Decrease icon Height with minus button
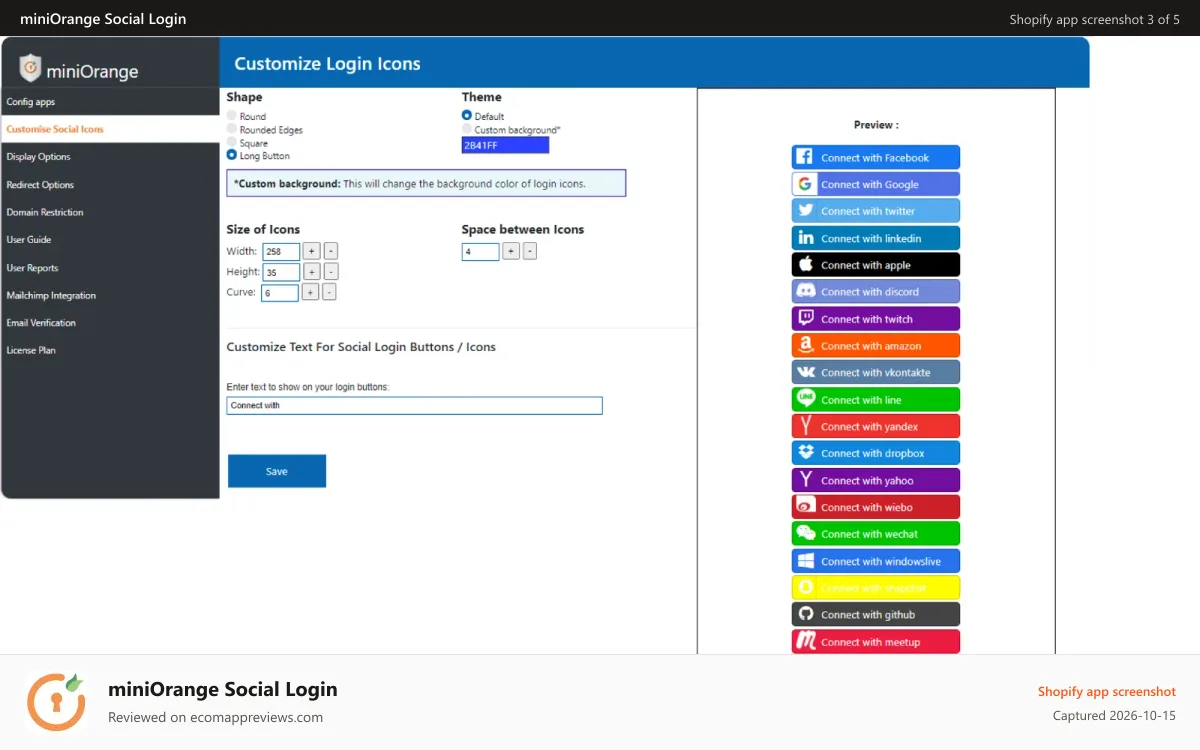This screenshot has width=1200, height=750. click(x=331, y=271)
